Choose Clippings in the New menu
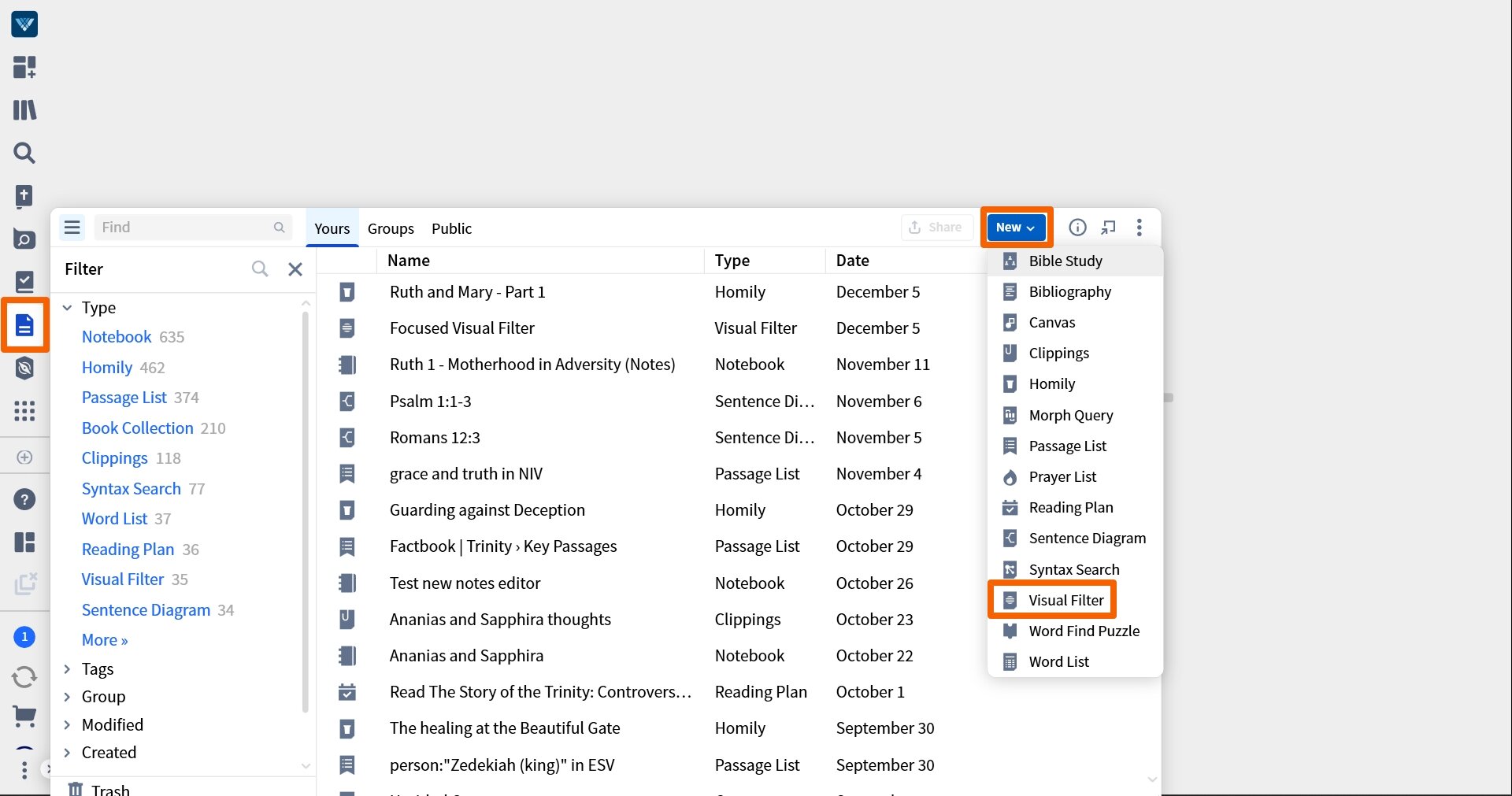The height and width of the screenshot is (796, 1512). [1075, 353]
